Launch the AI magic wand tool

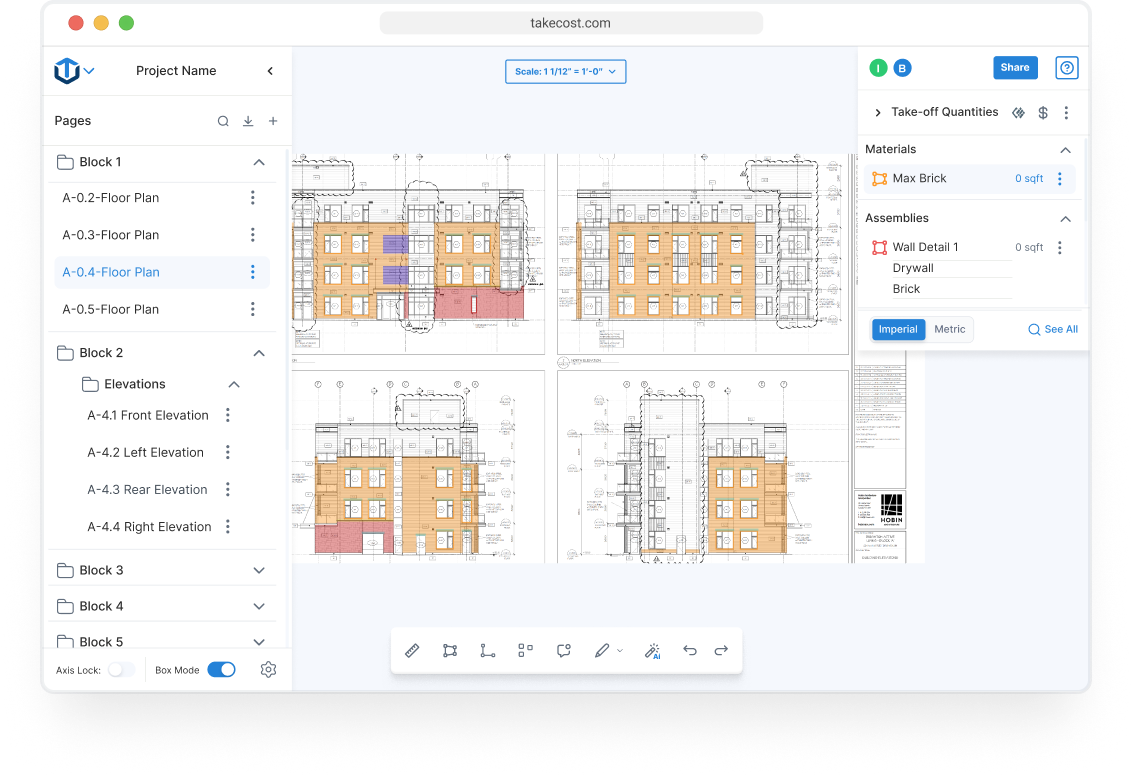[x=653, y=651]
